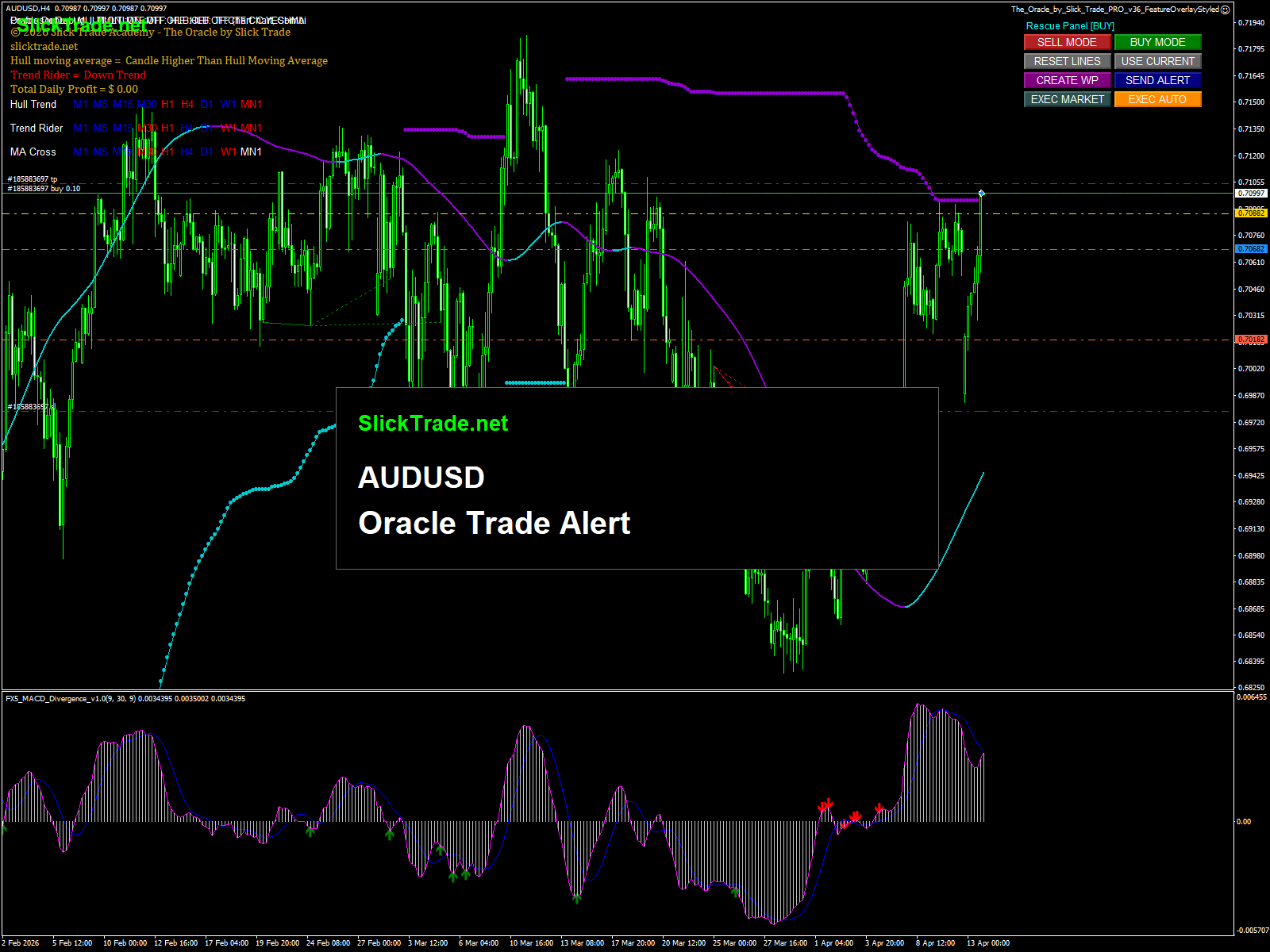The width and height of the screenshot is (1270, 952).
Task: Click the SEND ALERT button
Action: (1157, 80)
